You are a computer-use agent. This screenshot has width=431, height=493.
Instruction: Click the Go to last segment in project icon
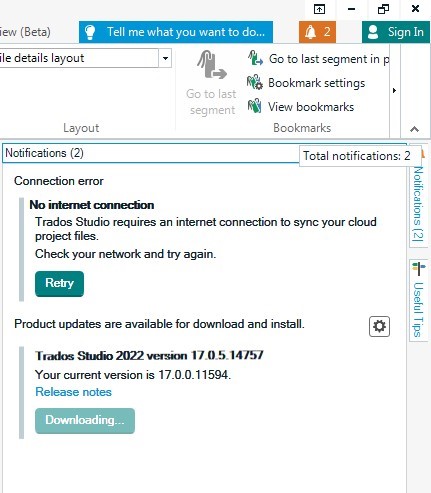(255, 58)
